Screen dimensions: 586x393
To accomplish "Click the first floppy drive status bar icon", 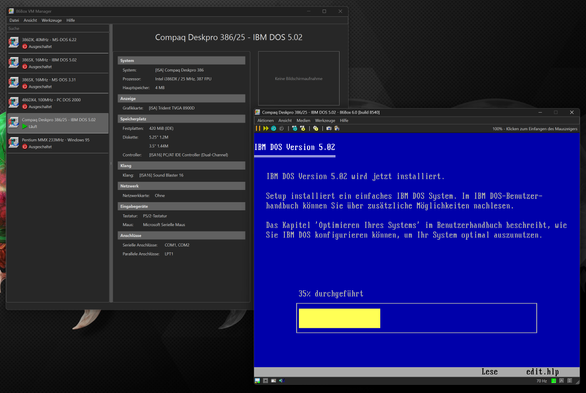I will tap(257, 381).
